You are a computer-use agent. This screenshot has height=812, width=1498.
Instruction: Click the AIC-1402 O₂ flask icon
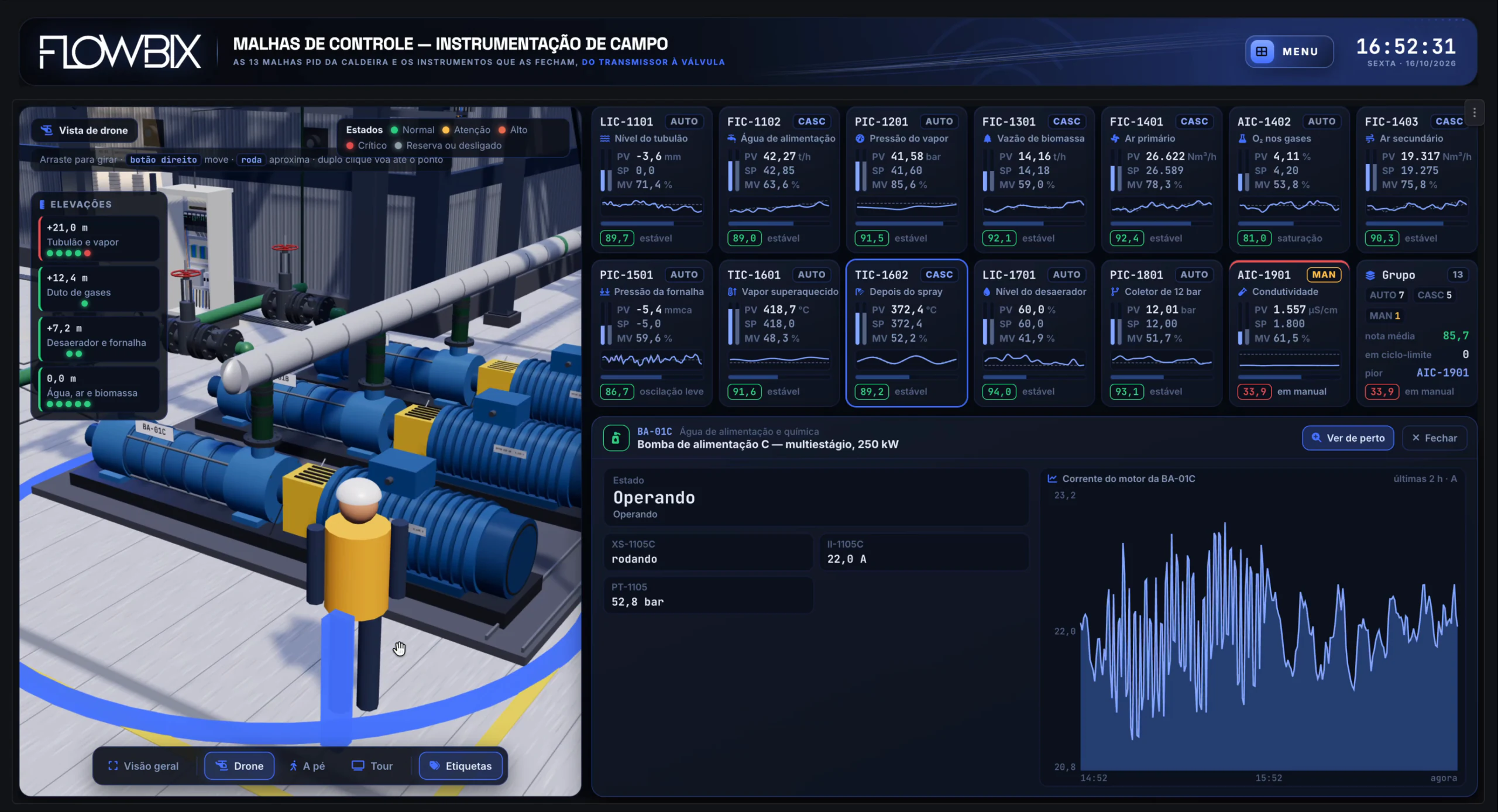click(x=1242, y=139)
